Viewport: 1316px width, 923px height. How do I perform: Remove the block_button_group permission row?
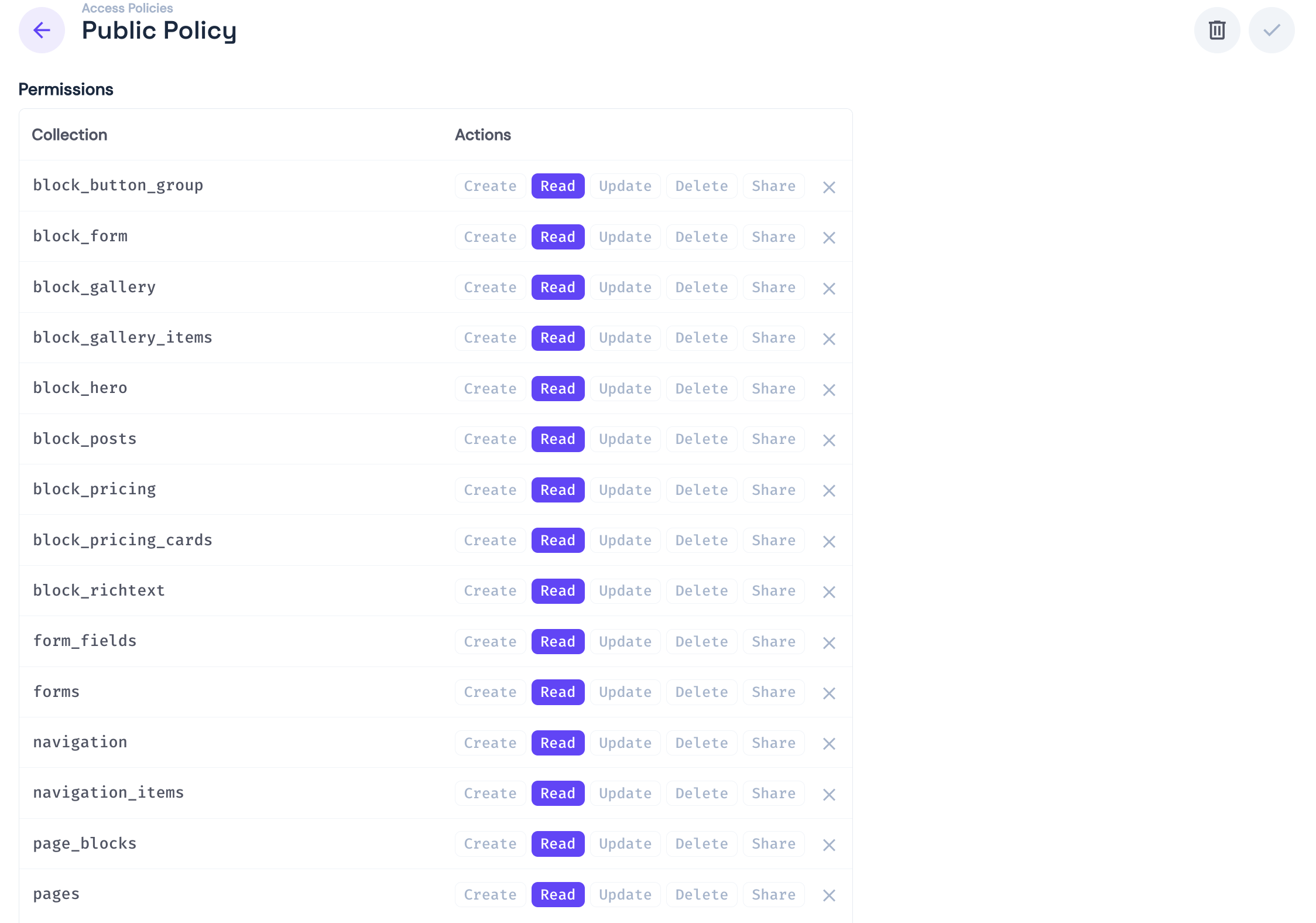(x=828, y=187)
